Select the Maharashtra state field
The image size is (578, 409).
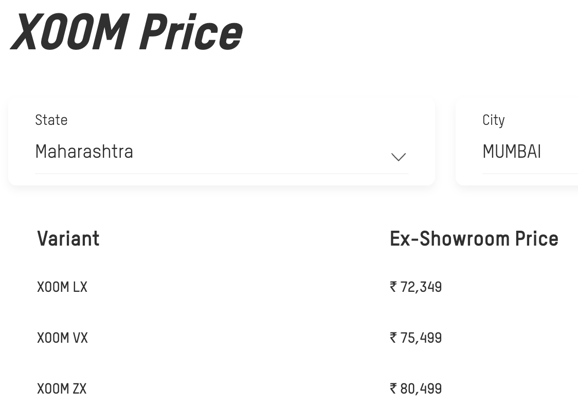pyautogui.click(x=221, y=152)
